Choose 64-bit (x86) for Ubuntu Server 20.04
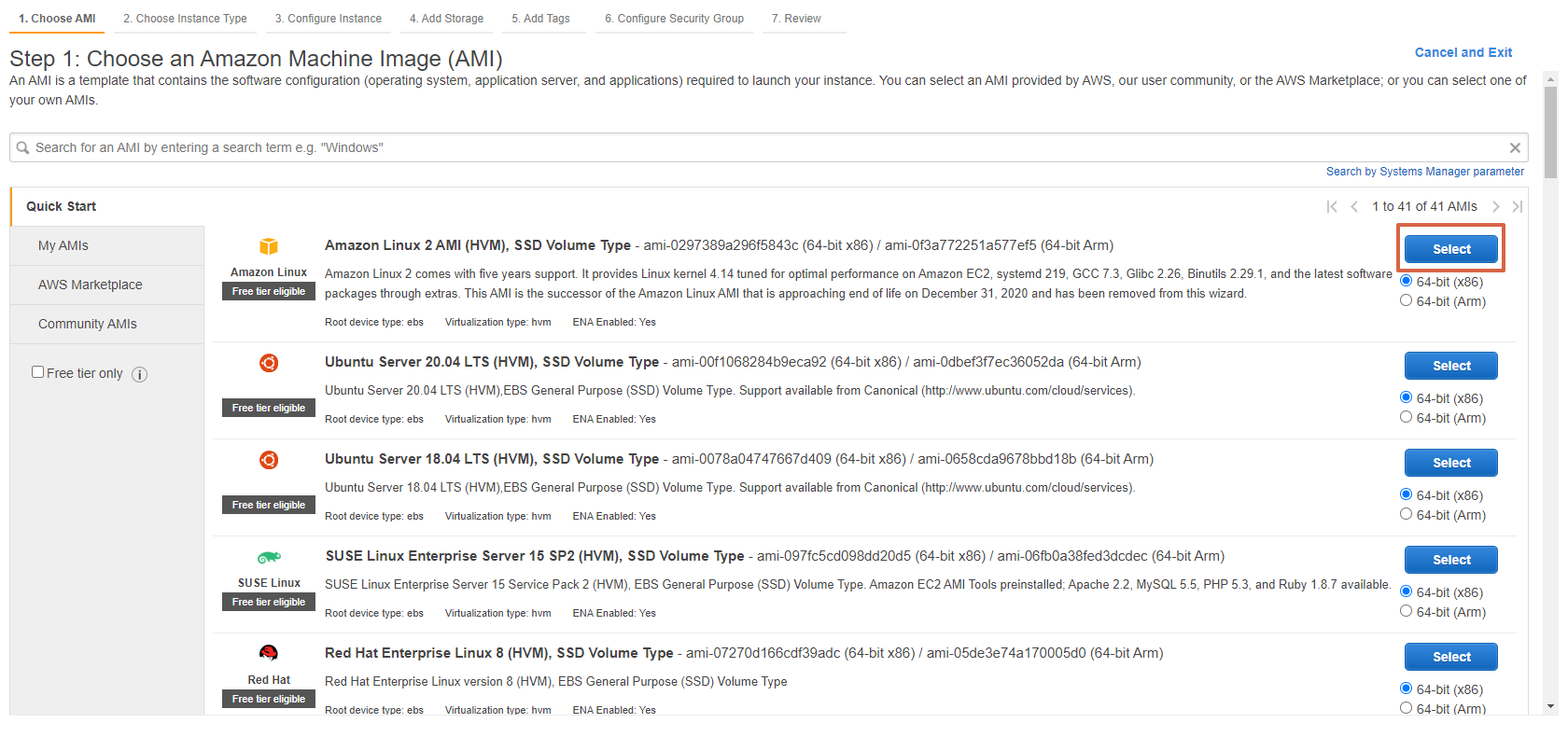 [x=1406, y=397]
